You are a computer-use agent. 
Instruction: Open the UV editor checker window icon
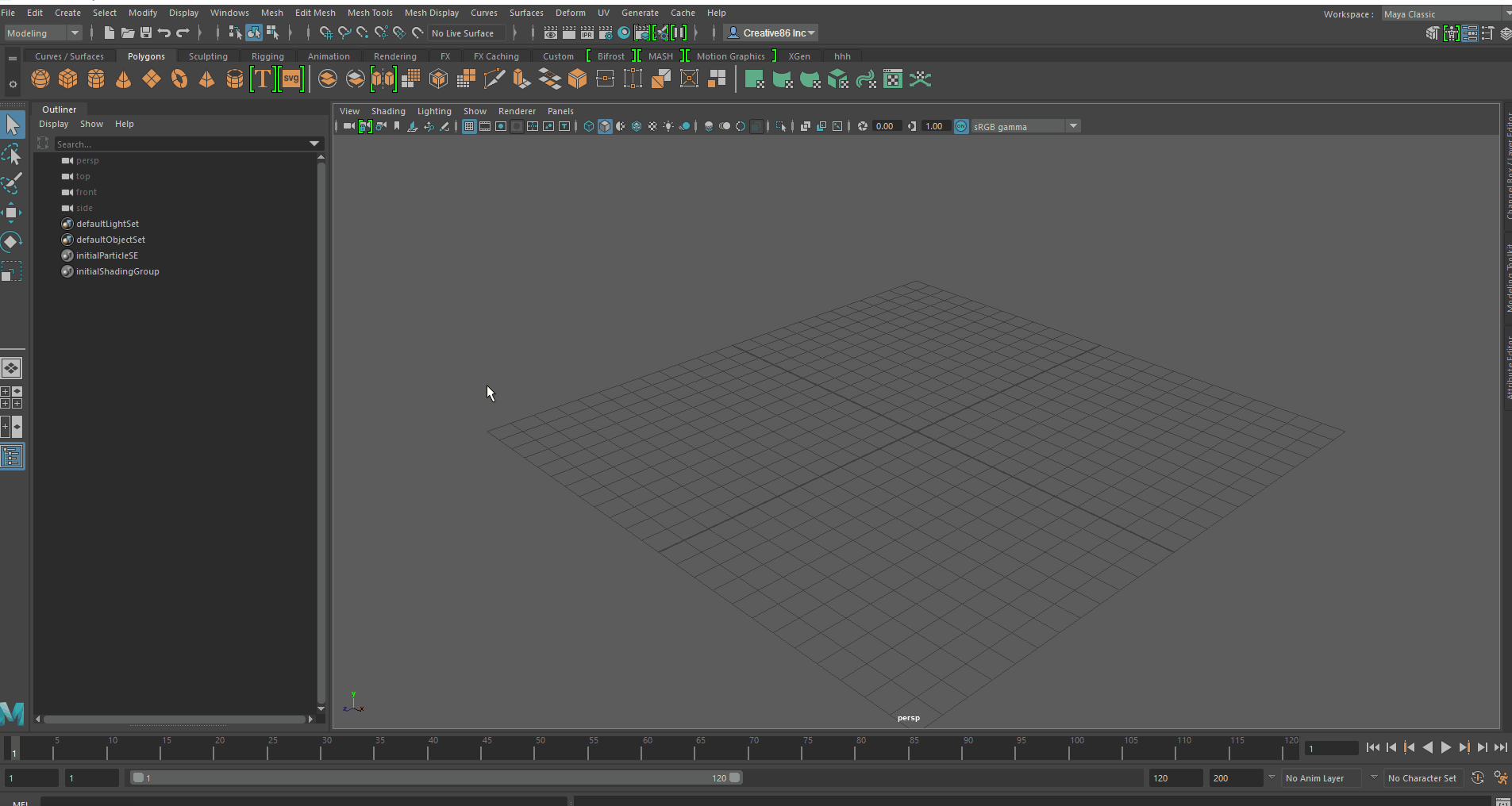click(x=893, y=79)
